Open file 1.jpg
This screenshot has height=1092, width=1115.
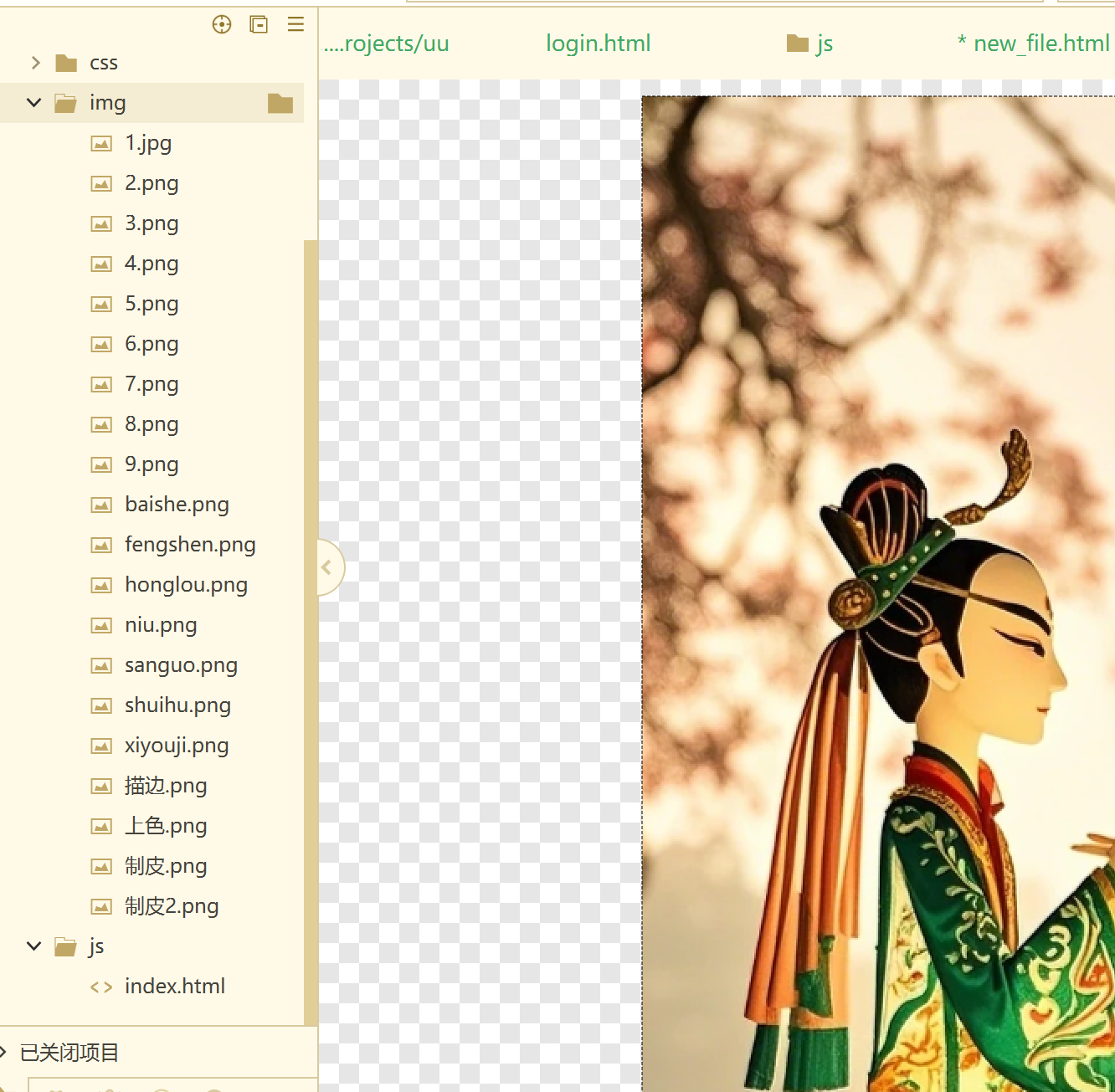coord(148,143)
